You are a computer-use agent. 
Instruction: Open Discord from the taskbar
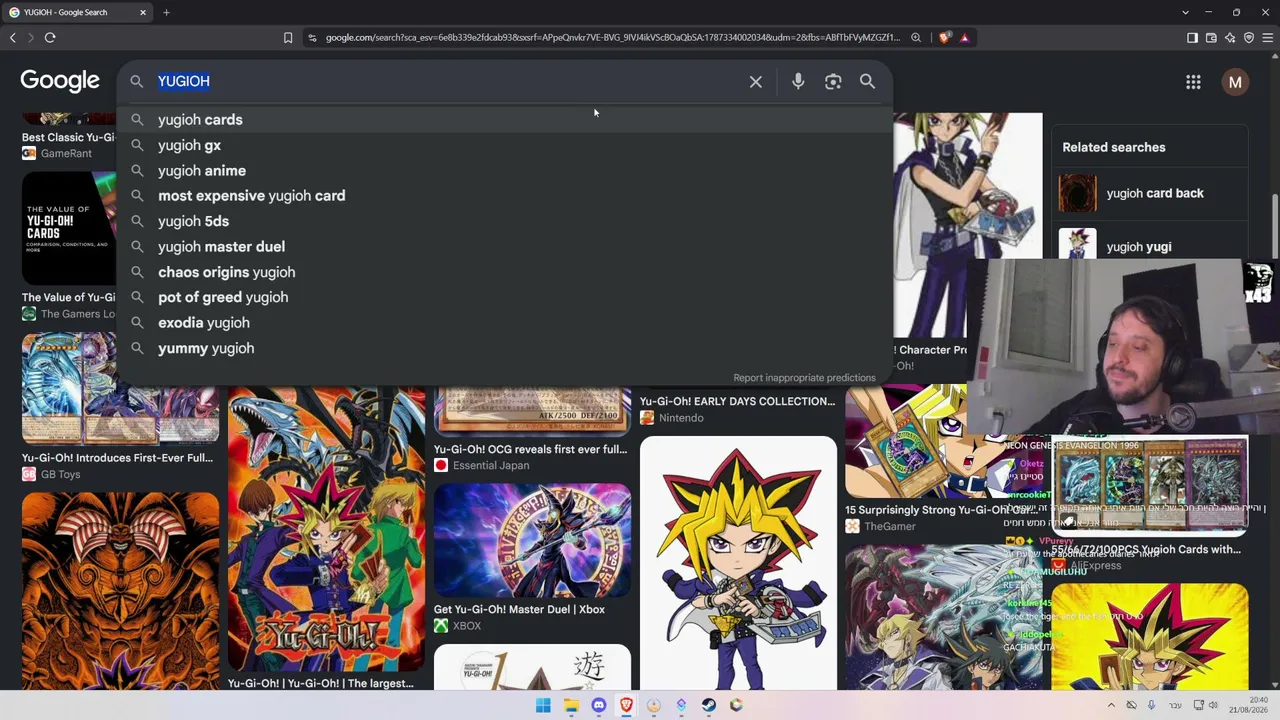[x=599, y=705]
